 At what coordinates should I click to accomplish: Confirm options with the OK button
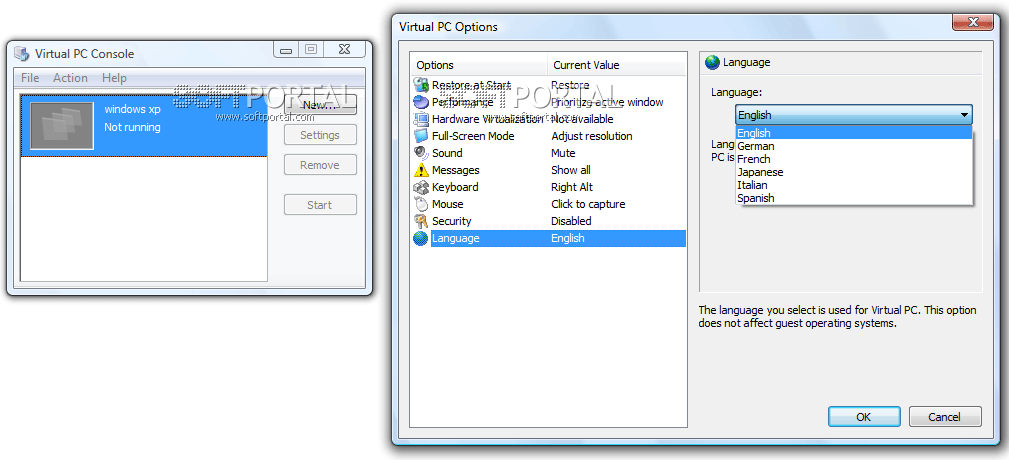(x=864, y=417)
